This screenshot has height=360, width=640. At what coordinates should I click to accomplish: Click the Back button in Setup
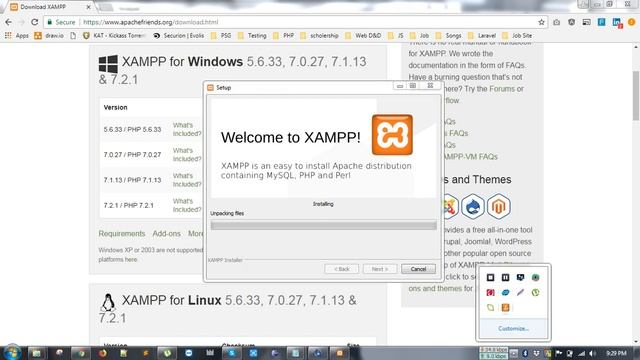(x=342, y=269)
